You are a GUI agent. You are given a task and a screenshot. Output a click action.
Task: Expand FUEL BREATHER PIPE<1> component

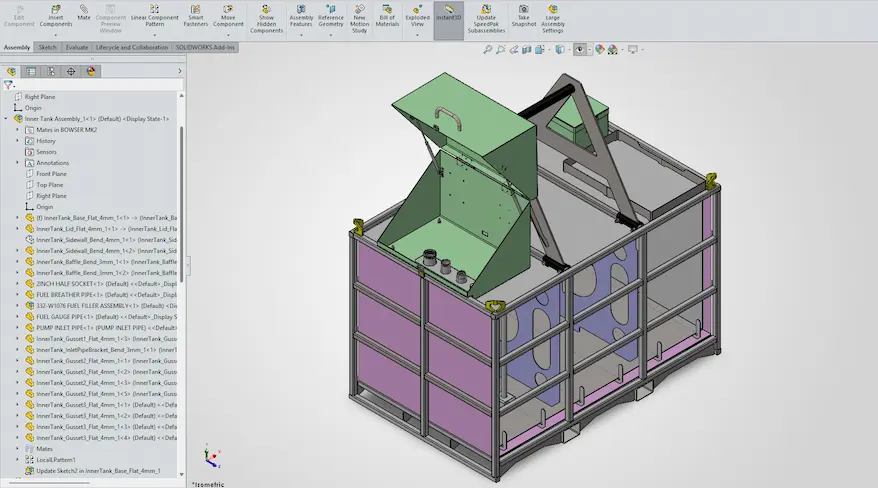coord(17,295)
